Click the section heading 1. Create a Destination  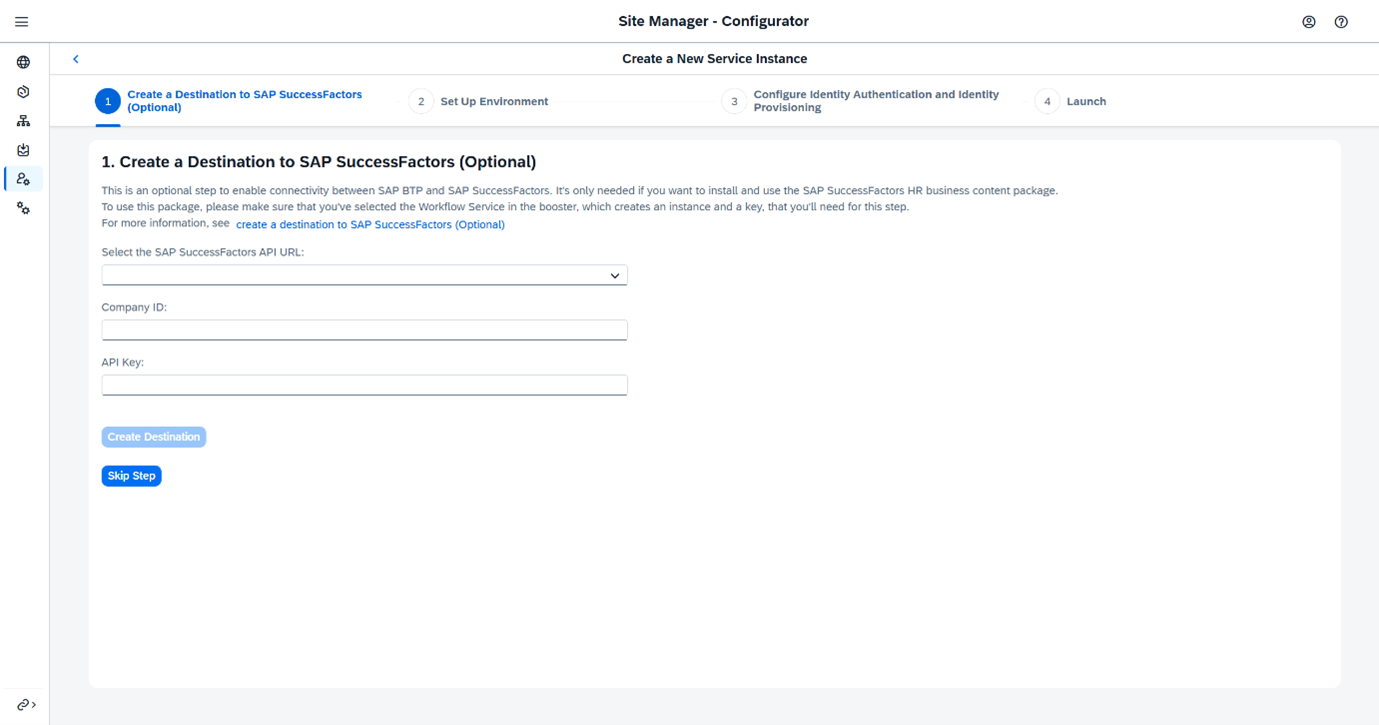[319, 162]
